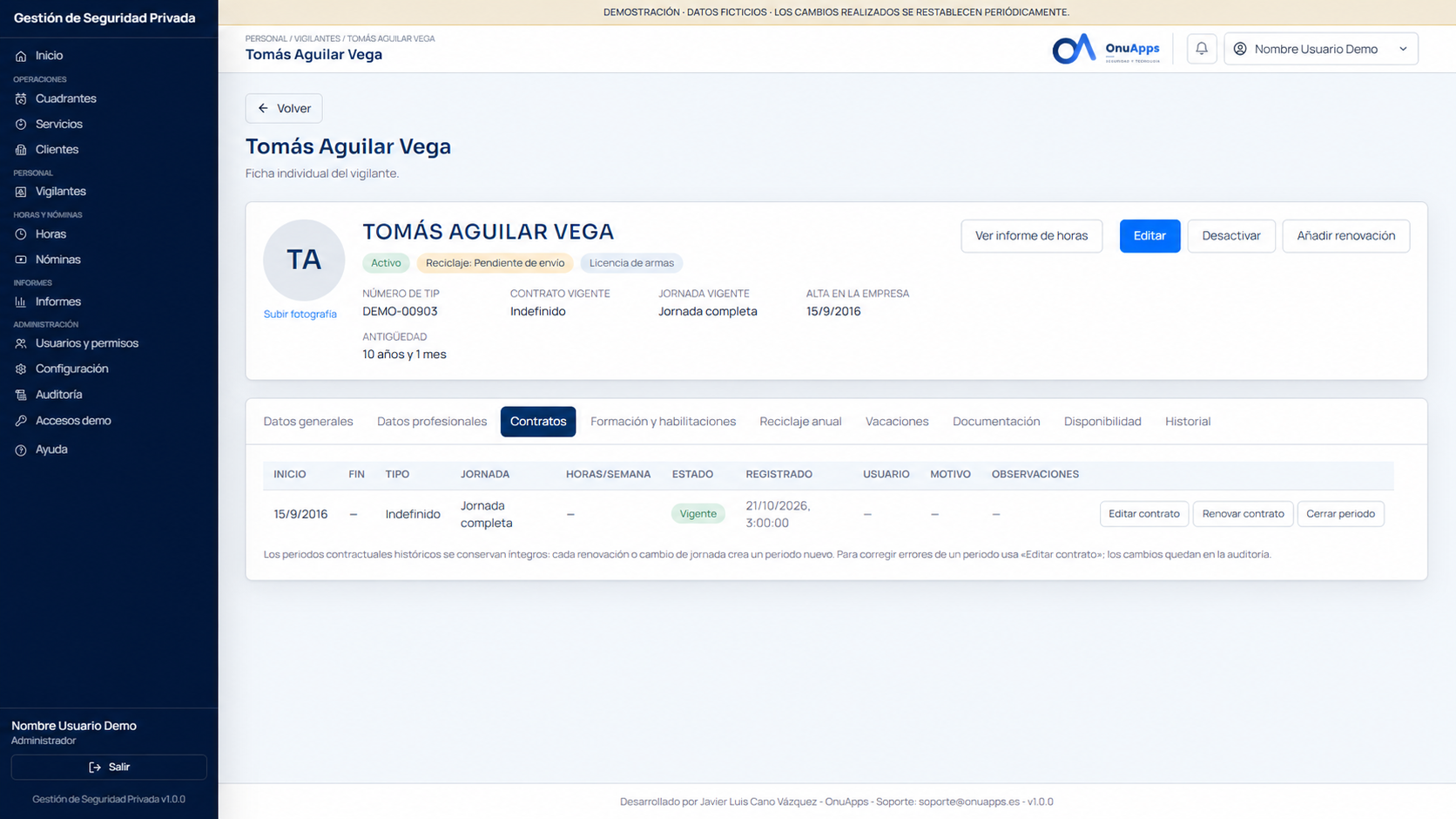This screenshot has width=1456, height=819.
Task: Click the Horas clock icon
Action: [x=21, y=234]
